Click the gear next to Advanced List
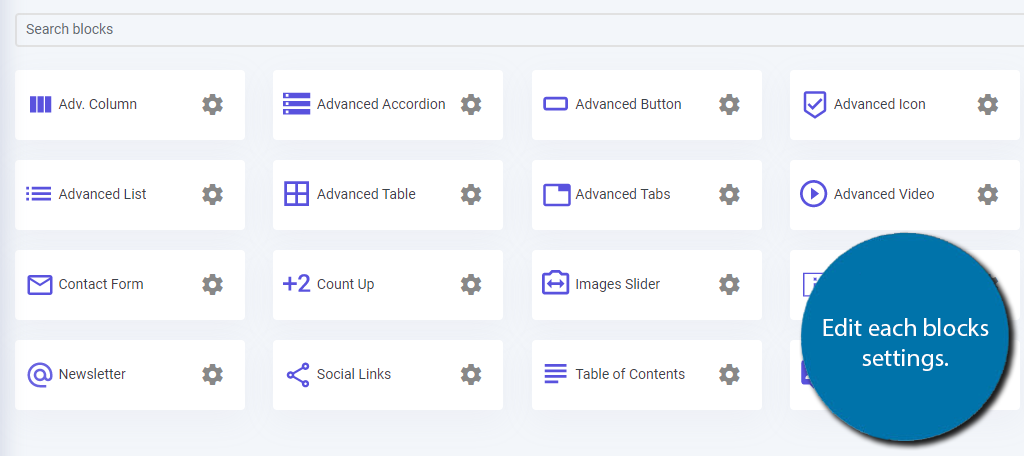1024x456 pixels. [x=212, y=194]
